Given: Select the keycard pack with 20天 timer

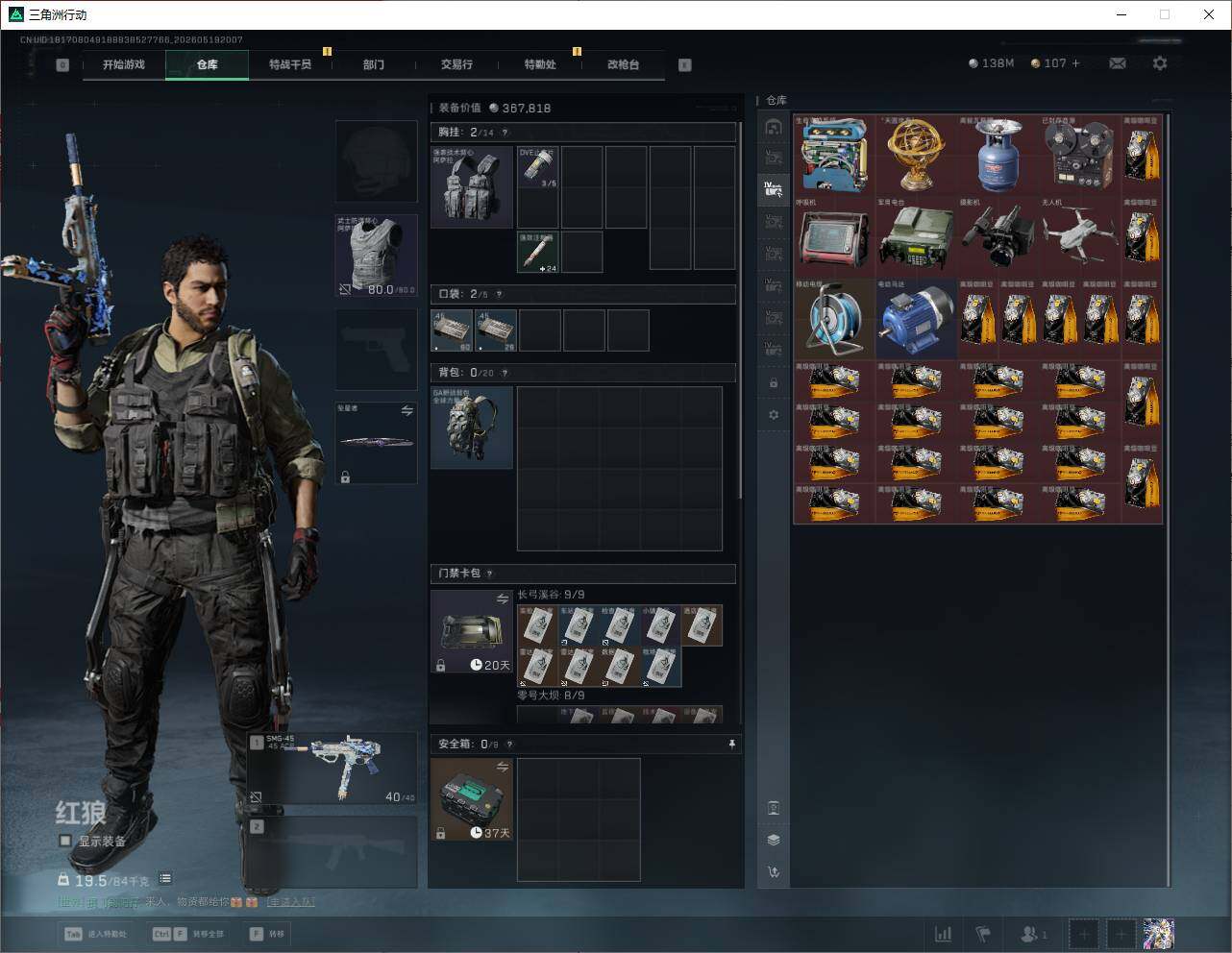Looking at the screenshot, I should 472,631.
